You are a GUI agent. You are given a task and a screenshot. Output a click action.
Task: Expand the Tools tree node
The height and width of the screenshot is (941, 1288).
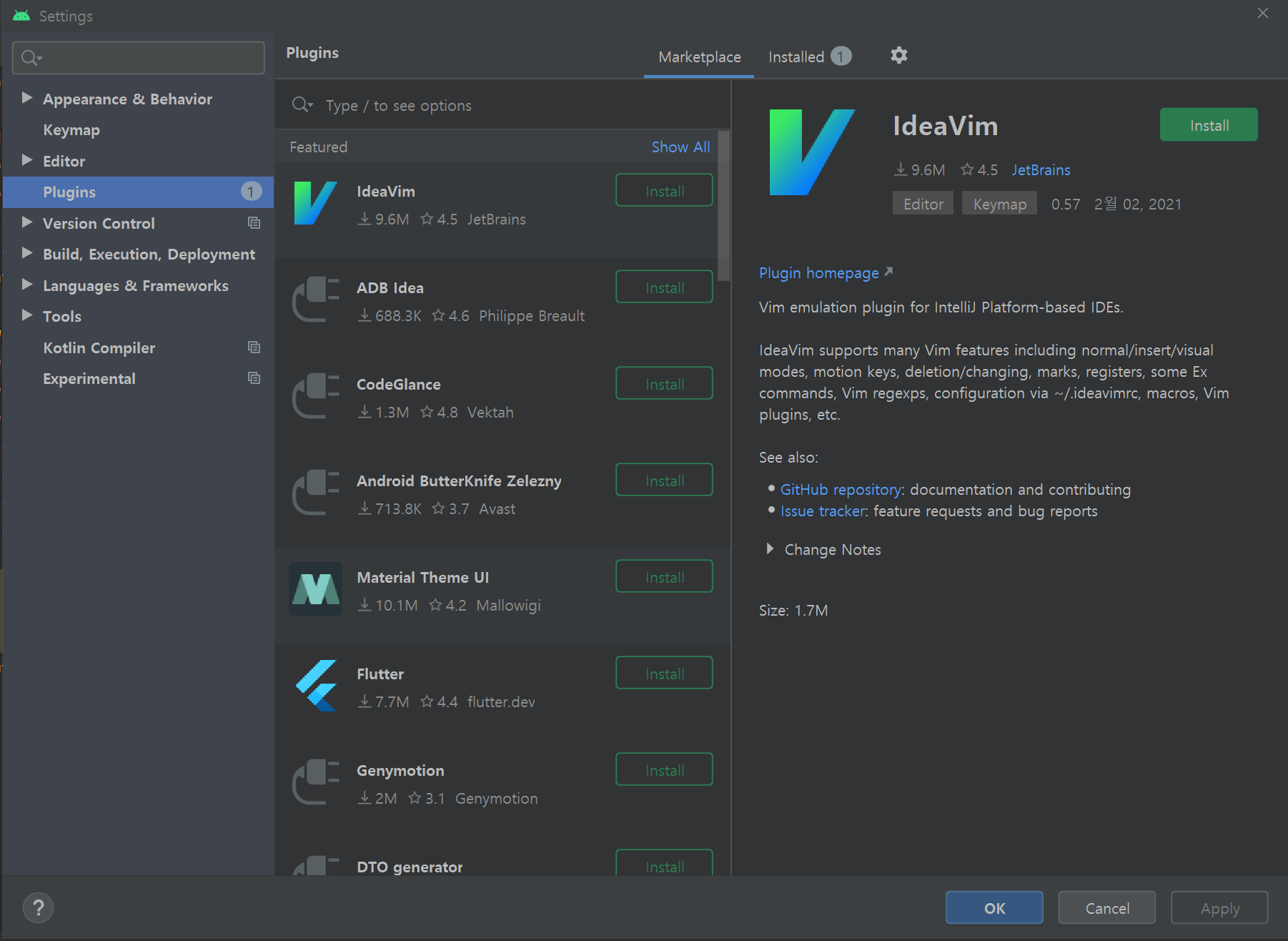tap(26, 315)
